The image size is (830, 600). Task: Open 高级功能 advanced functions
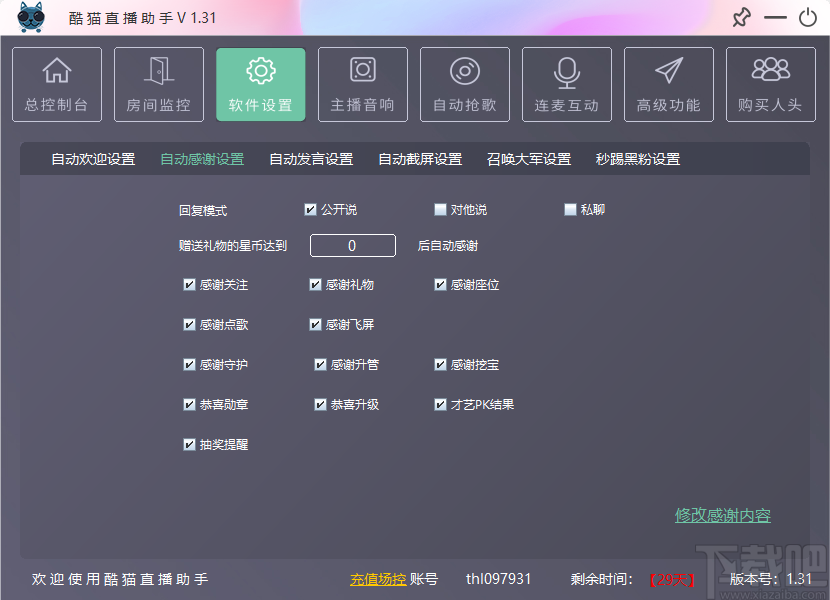[x=668, y=84]
